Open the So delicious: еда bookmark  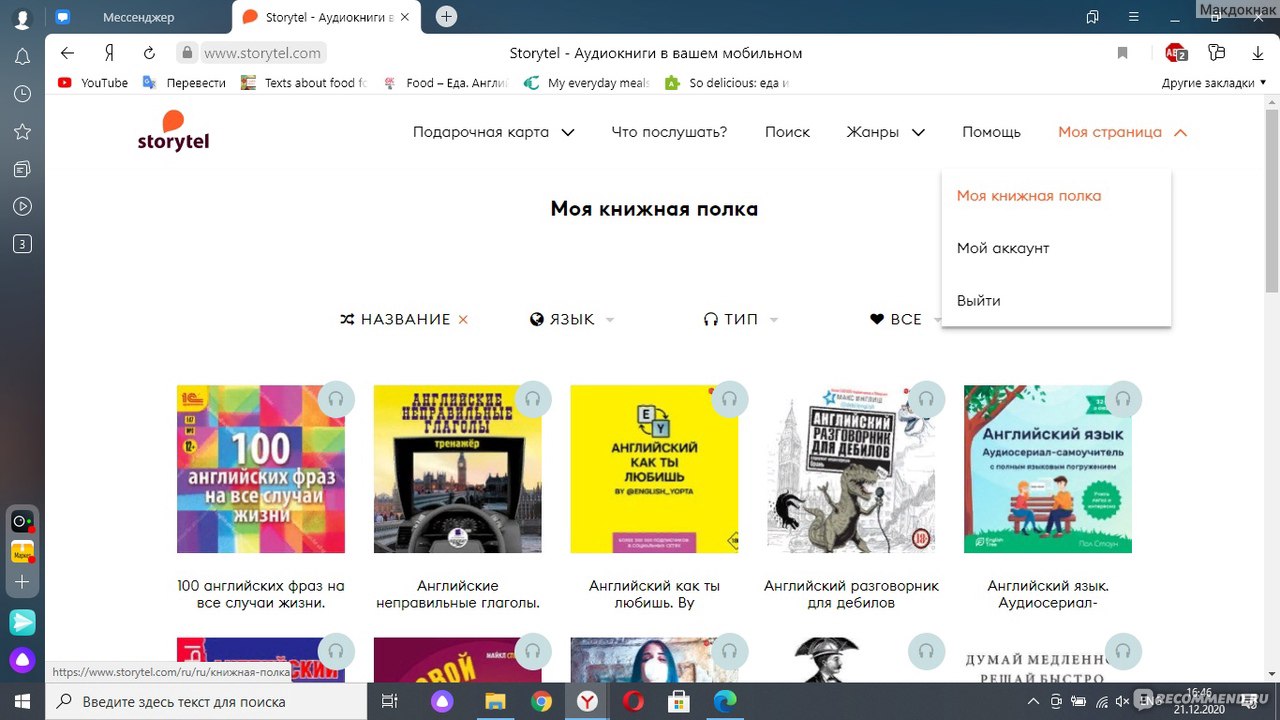tap(728, 83)
